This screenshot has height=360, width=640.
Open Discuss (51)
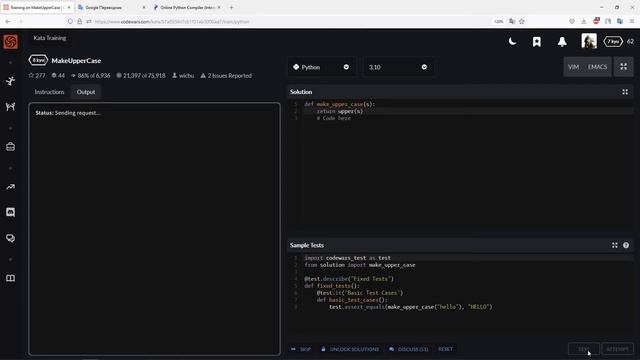tap(409, 349)
